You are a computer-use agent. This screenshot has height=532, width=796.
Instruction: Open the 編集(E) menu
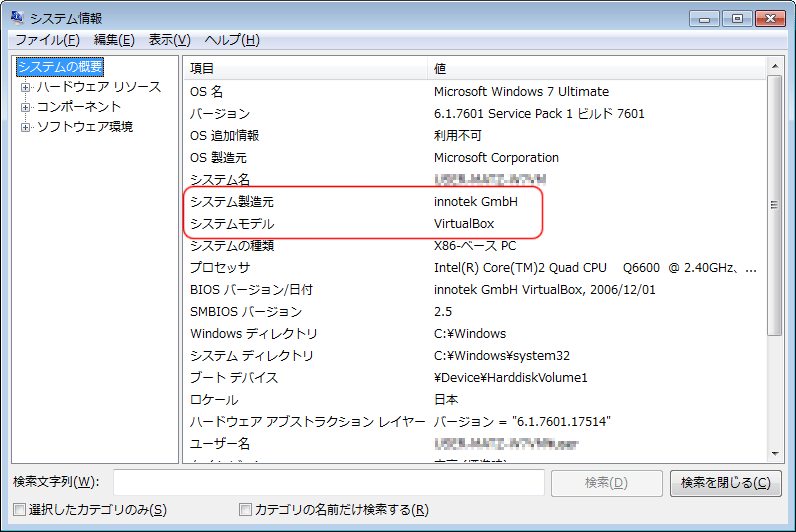pos(114,40)
